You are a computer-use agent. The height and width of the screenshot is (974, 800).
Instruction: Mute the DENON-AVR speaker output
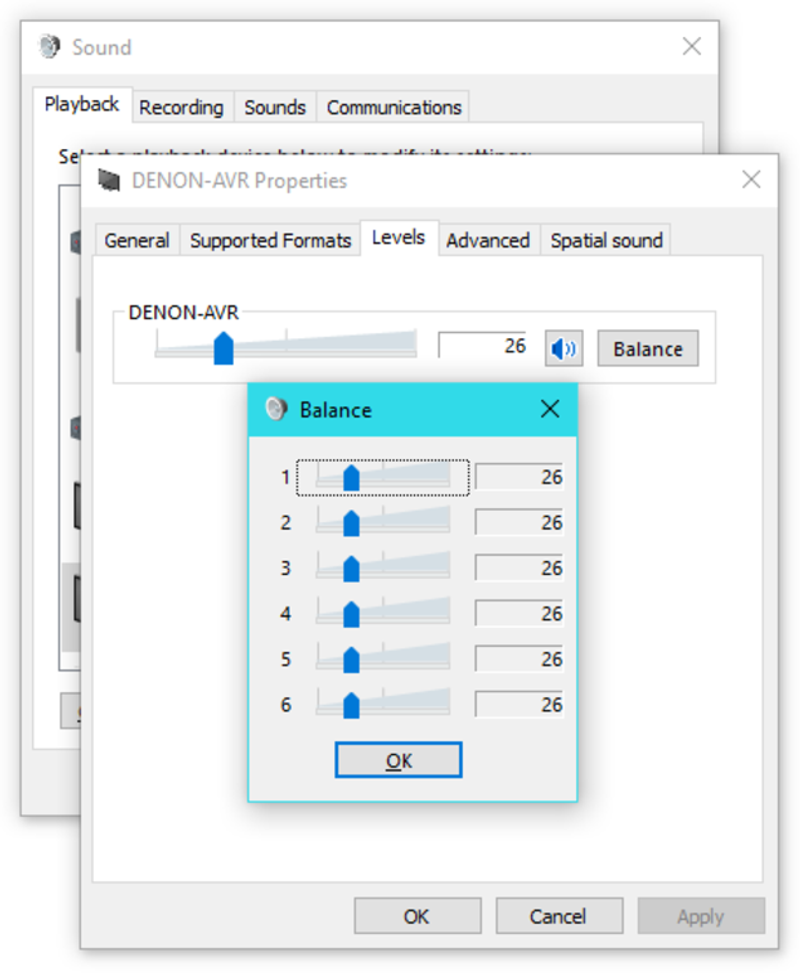pyautogui.click(x=563, y=348)
